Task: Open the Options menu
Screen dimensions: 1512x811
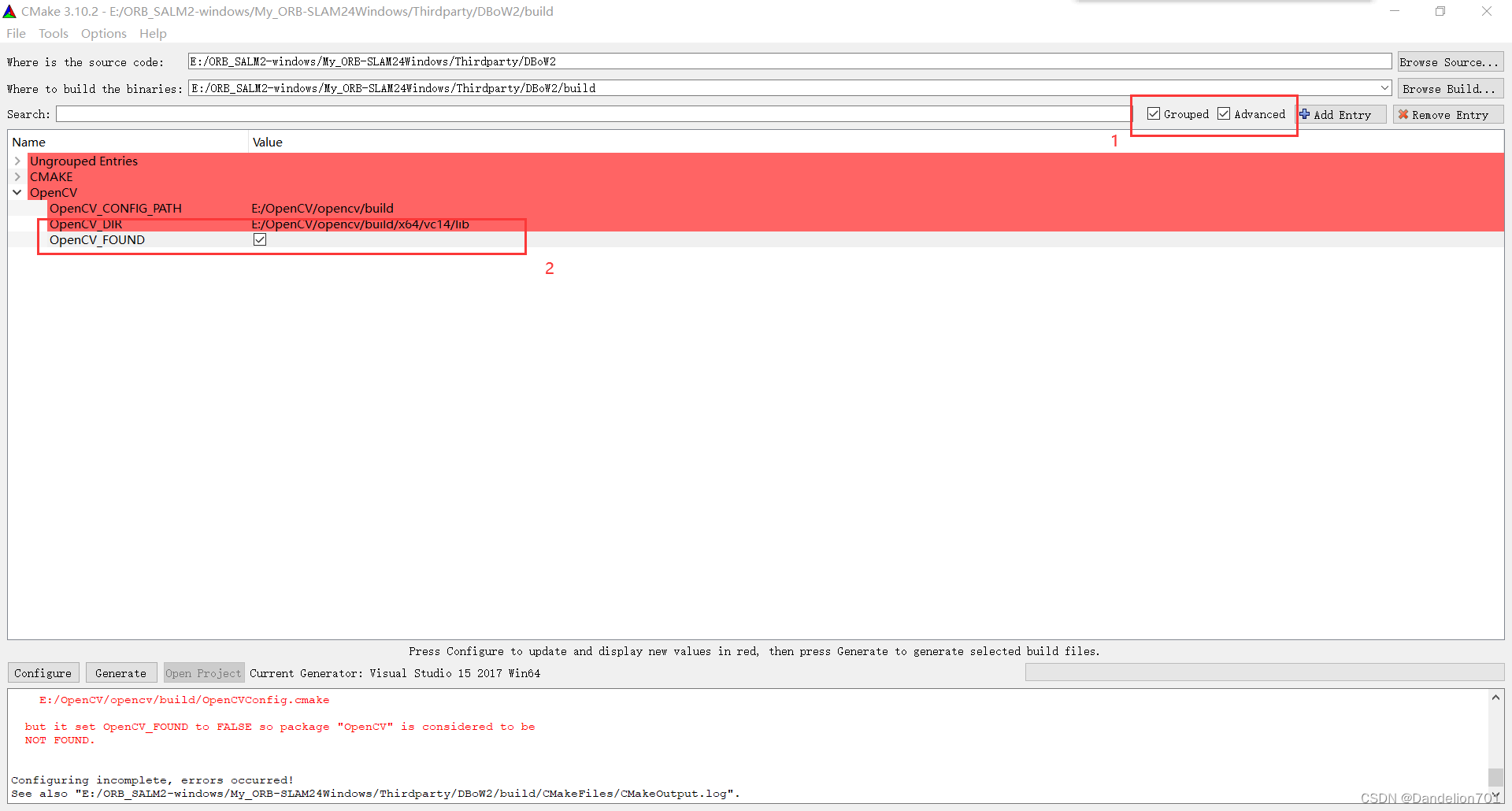Action: pyautogui.click(x=103, y=33)
